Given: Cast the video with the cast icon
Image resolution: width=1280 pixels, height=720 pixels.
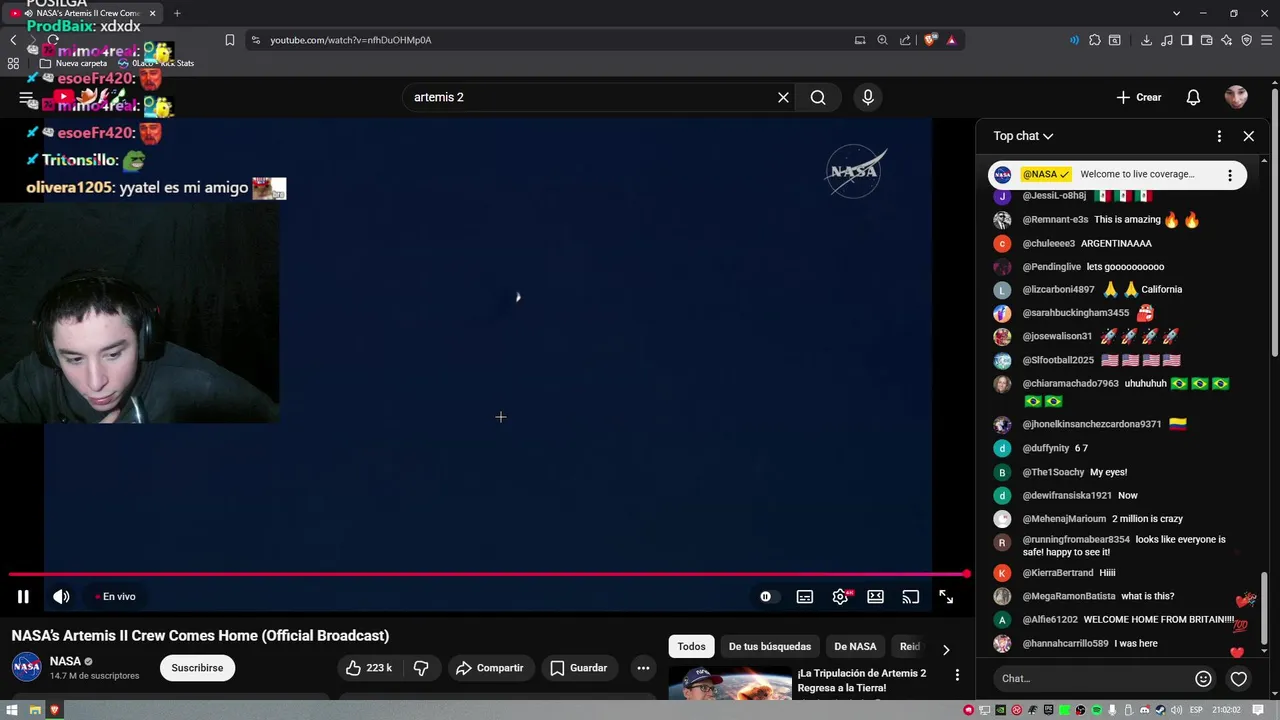Looking at the screenshot, I should pyautogui.click(x=911, y=597).
